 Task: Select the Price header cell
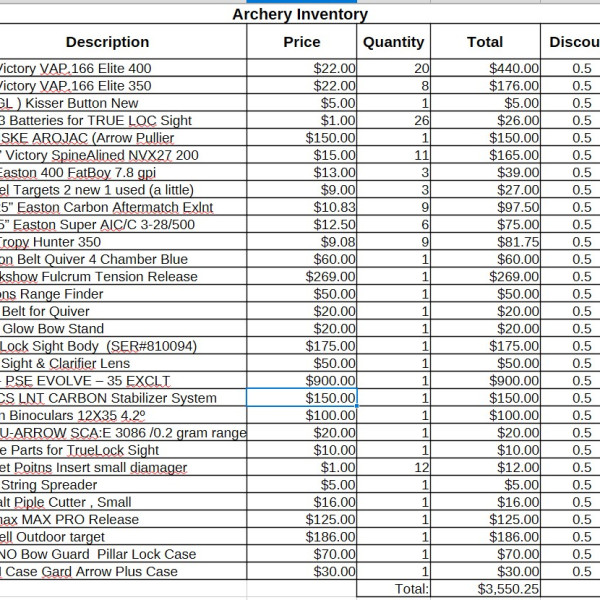click(x=302, y=42)
